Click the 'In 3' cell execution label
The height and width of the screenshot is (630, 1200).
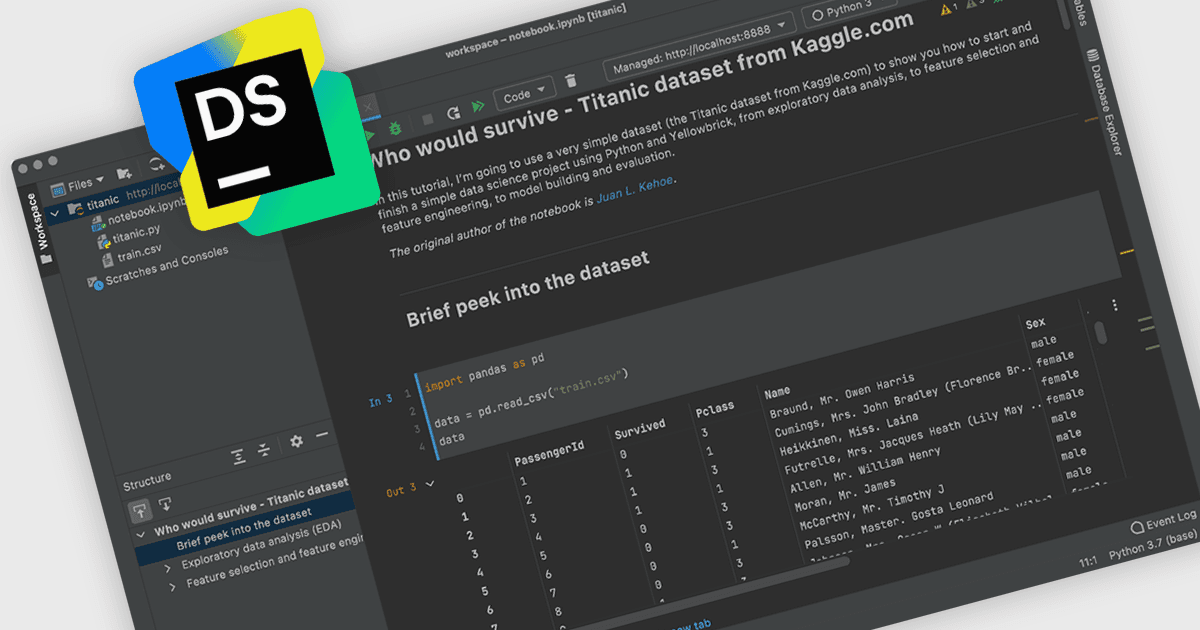pyautogui.click(x=379, y=401)
